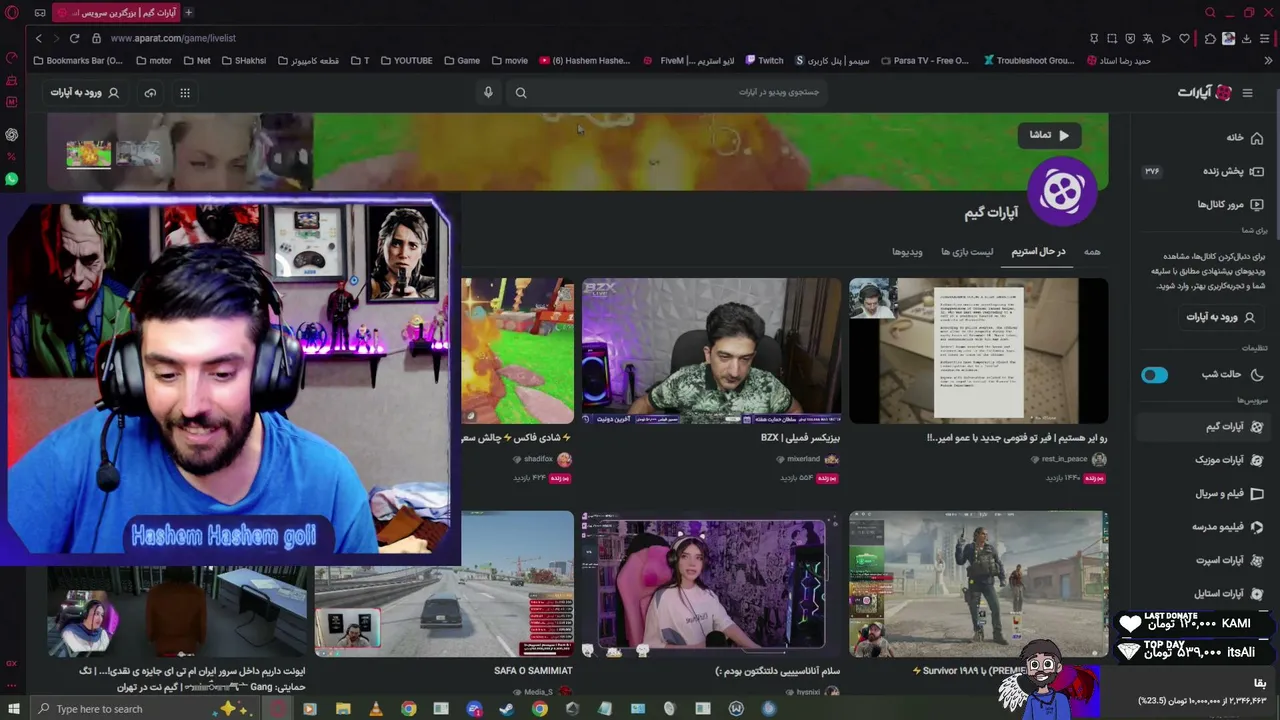This screenshot has height=720, width=1280.
Task: Open آپارات گیم service in sidebar
Action: pos(1204,427)
